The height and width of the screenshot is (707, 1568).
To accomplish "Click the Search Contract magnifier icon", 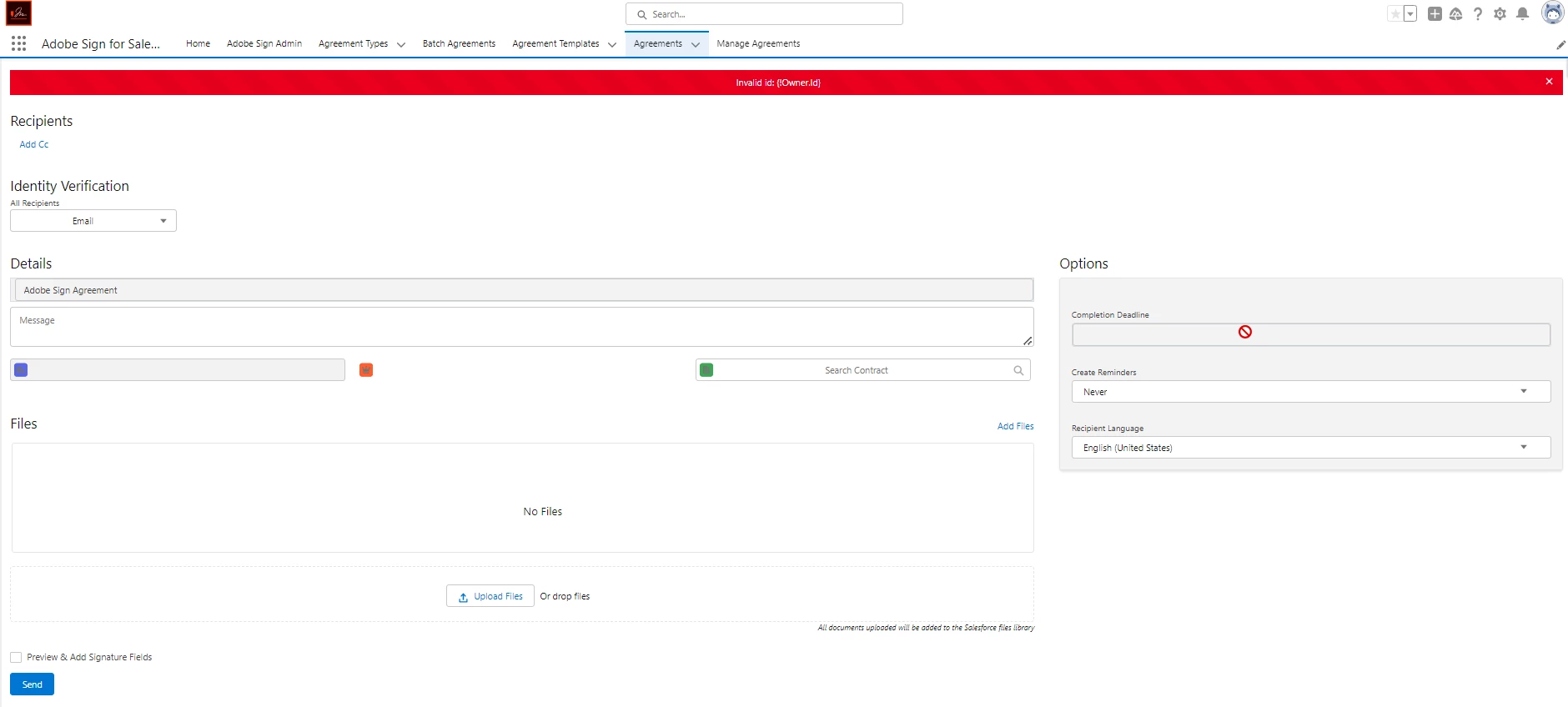I will [x=1018, y=370].
